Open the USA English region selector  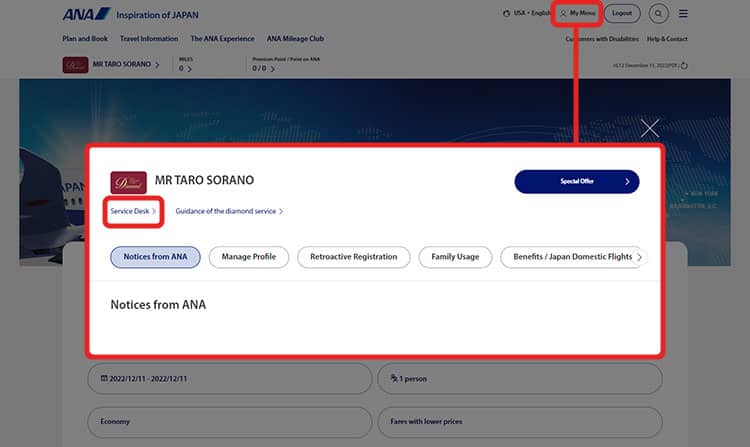click(526, 14)
